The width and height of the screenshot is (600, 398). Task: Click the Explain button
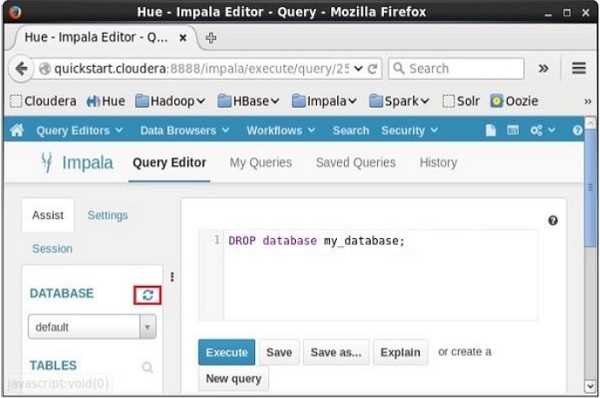click(400, 352)
